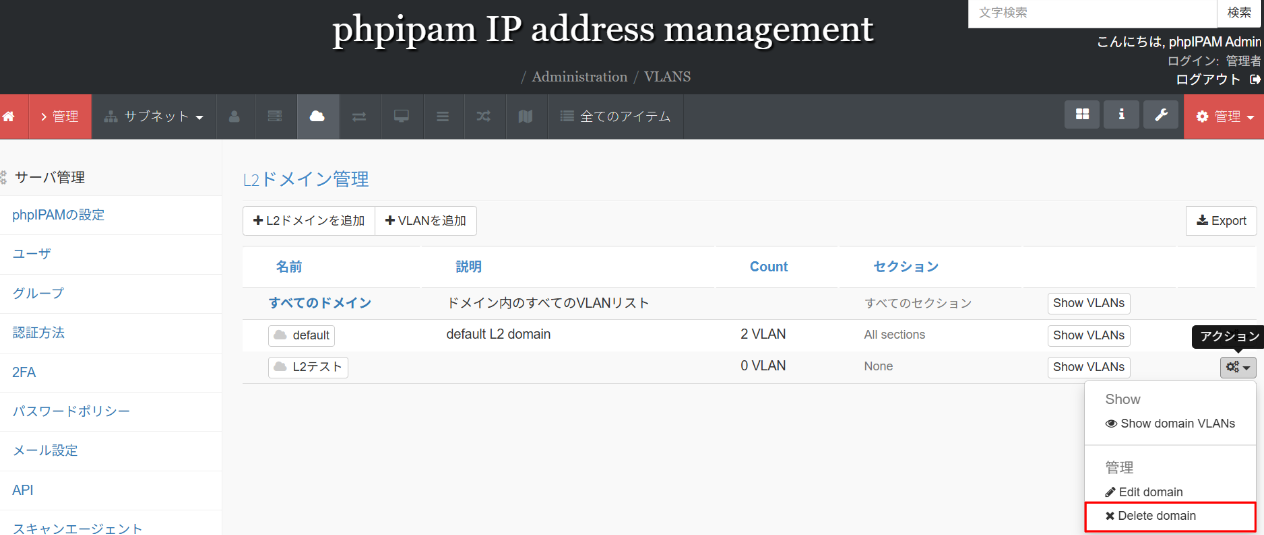Click the 2 VLAN count cell

763,334
